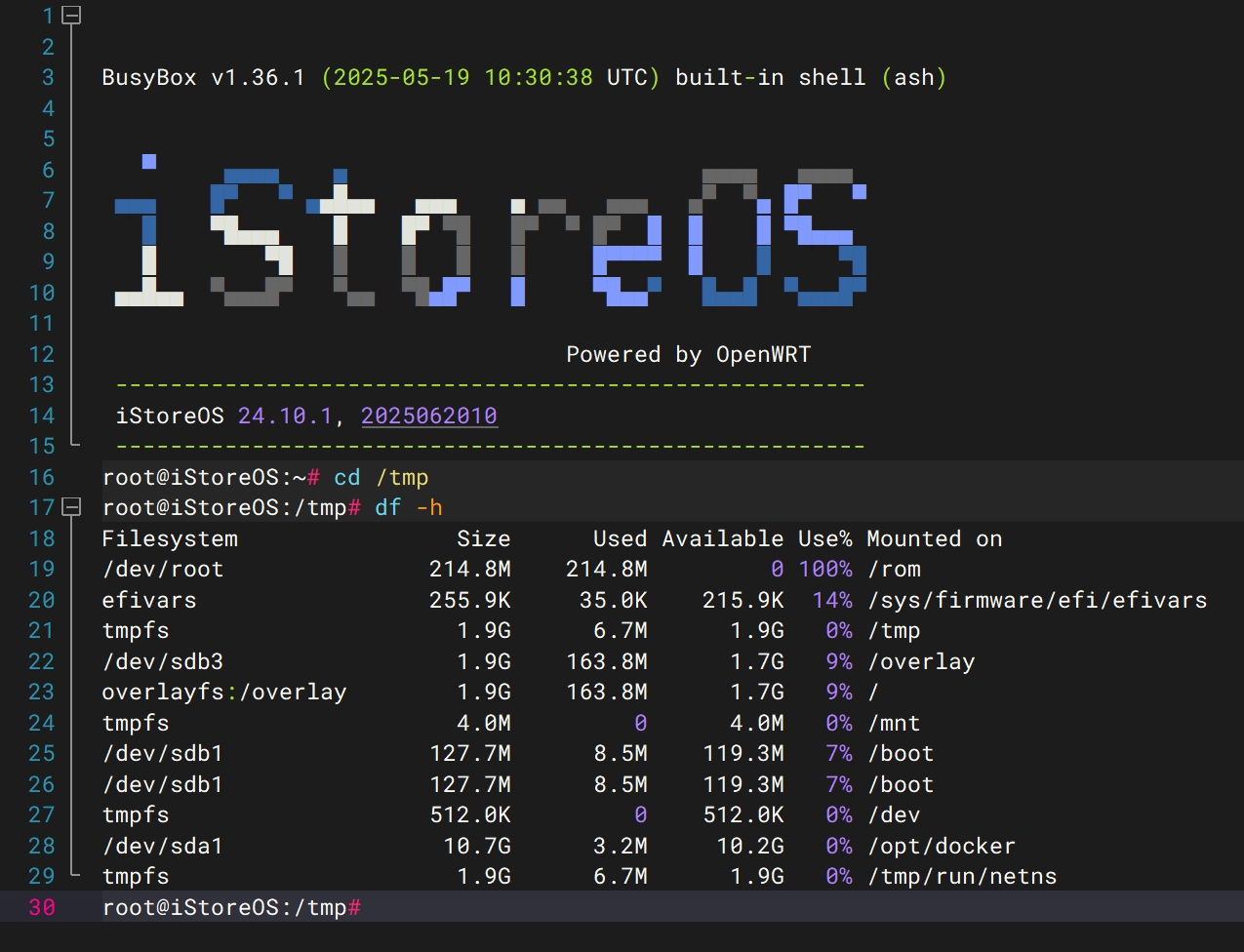Click the Powered by OpenWRT text
The image size is (1244, 952).
(x=689, y=354)
